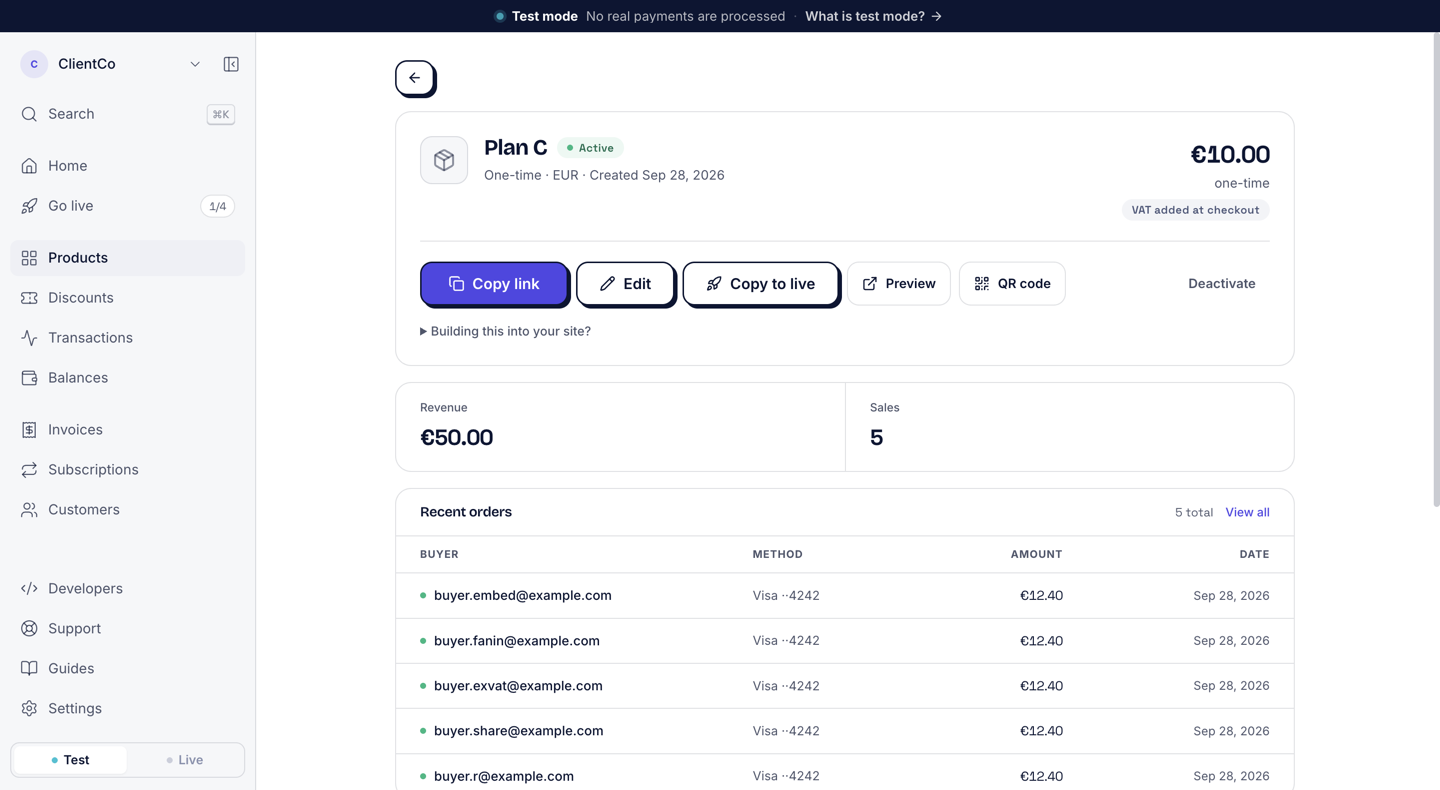Open 'What is test mode?' link
1440x790 pixels.
(874, 16)
